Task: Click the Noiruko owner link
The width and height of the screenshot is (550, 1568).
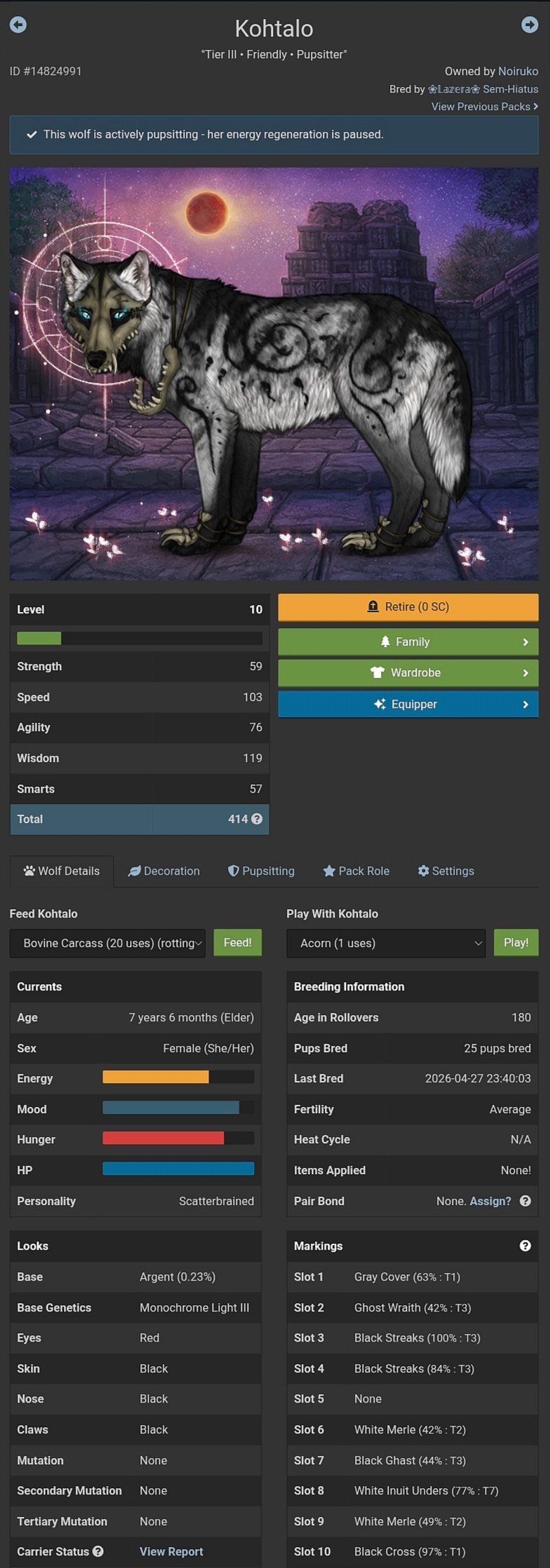Action: pos(518,71)
